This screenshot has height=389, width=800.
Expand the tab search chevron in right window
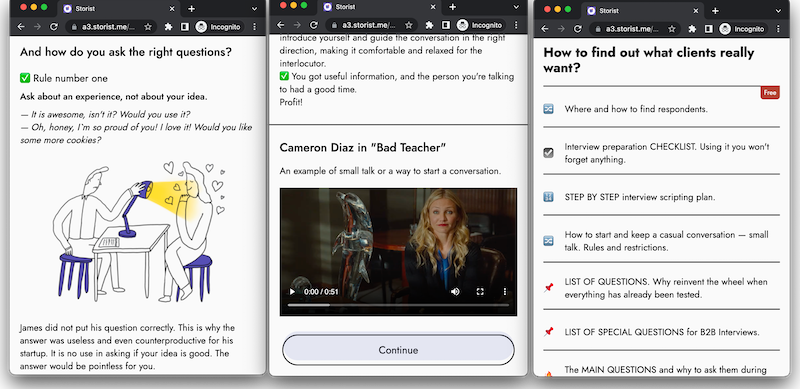[x=778, y=11]
